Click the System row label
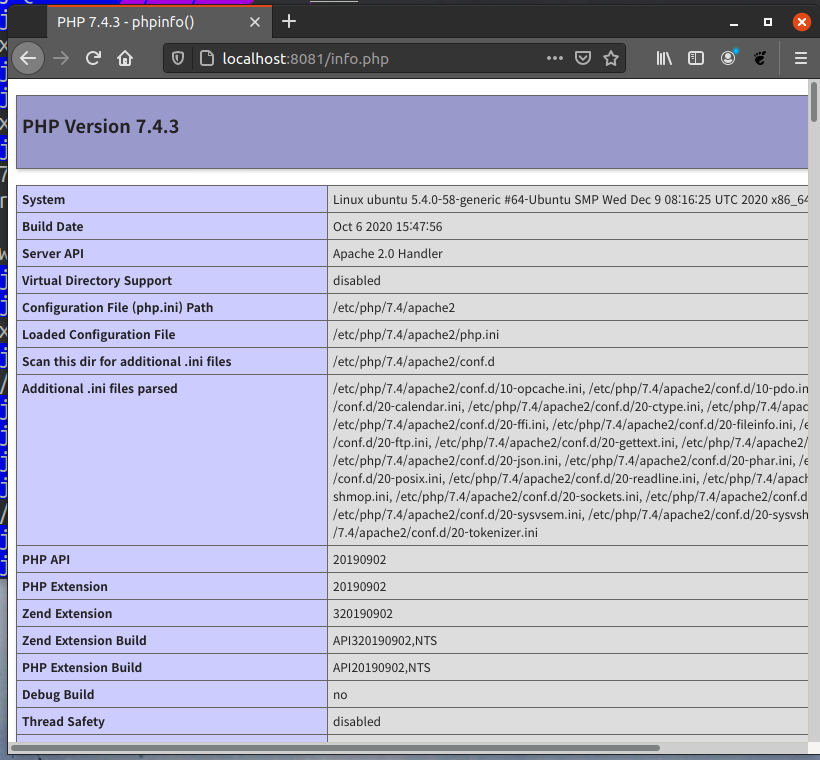Viewport: 820px width, 760px height. pos(43,200)
